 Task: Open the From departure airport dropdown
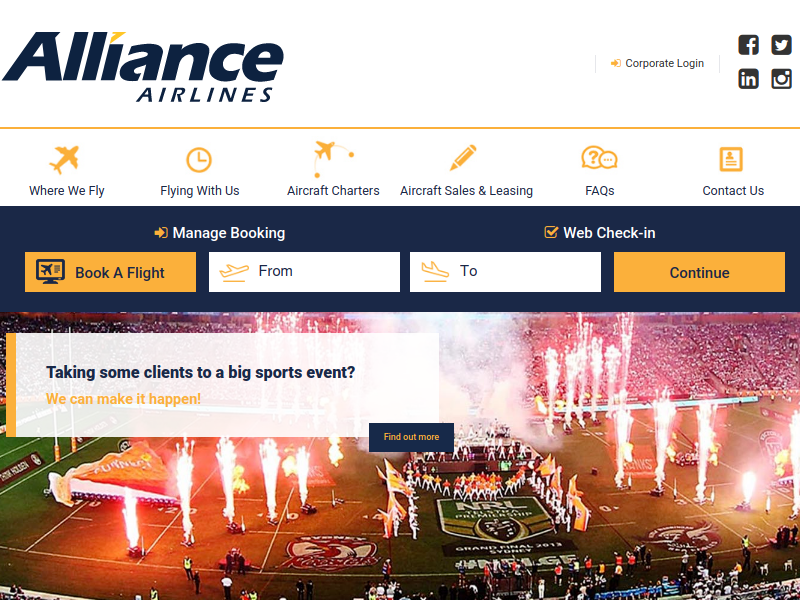pos(304,272)
